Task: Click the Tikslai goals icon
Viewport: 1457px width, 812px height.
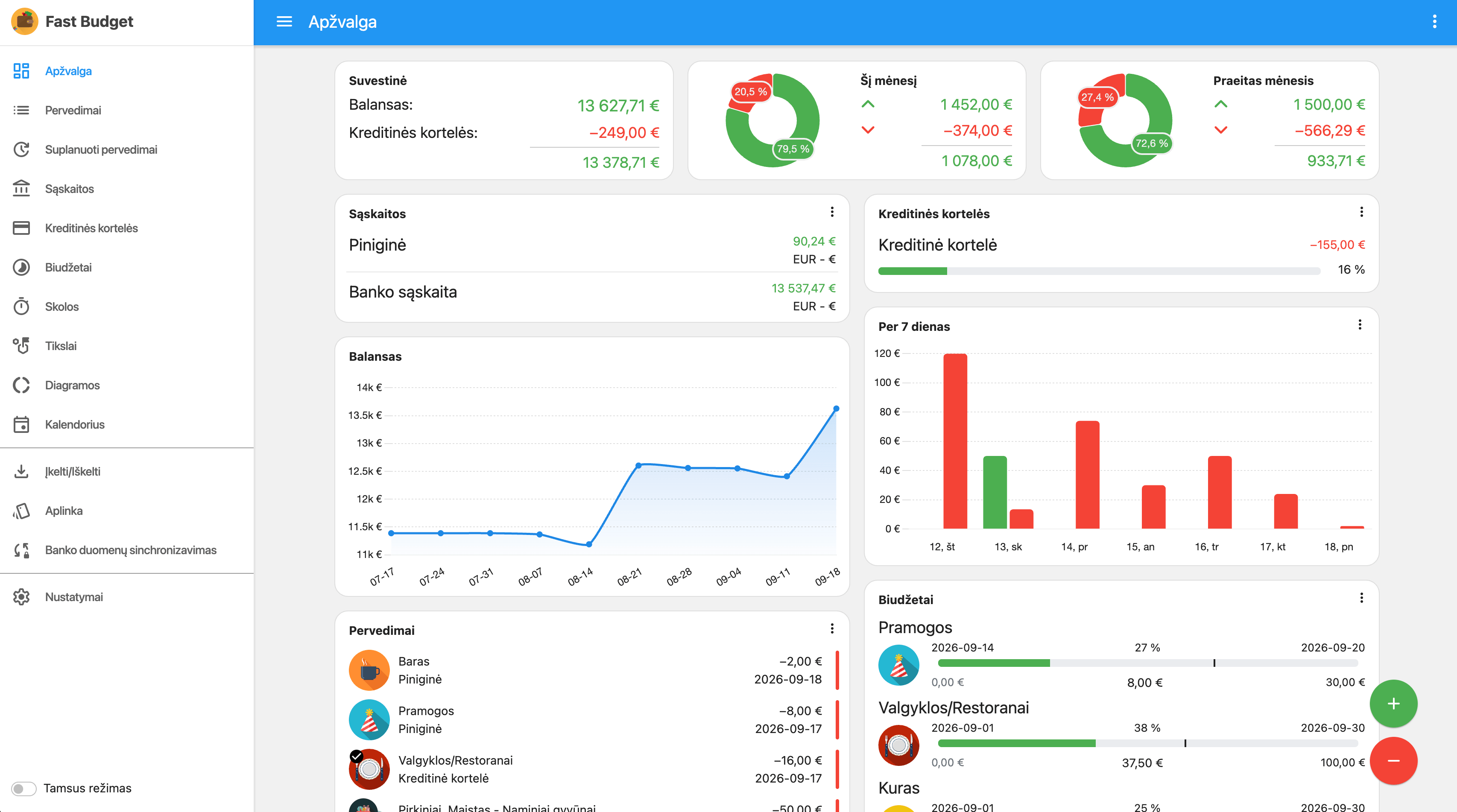Action: (x=21, y=345)
